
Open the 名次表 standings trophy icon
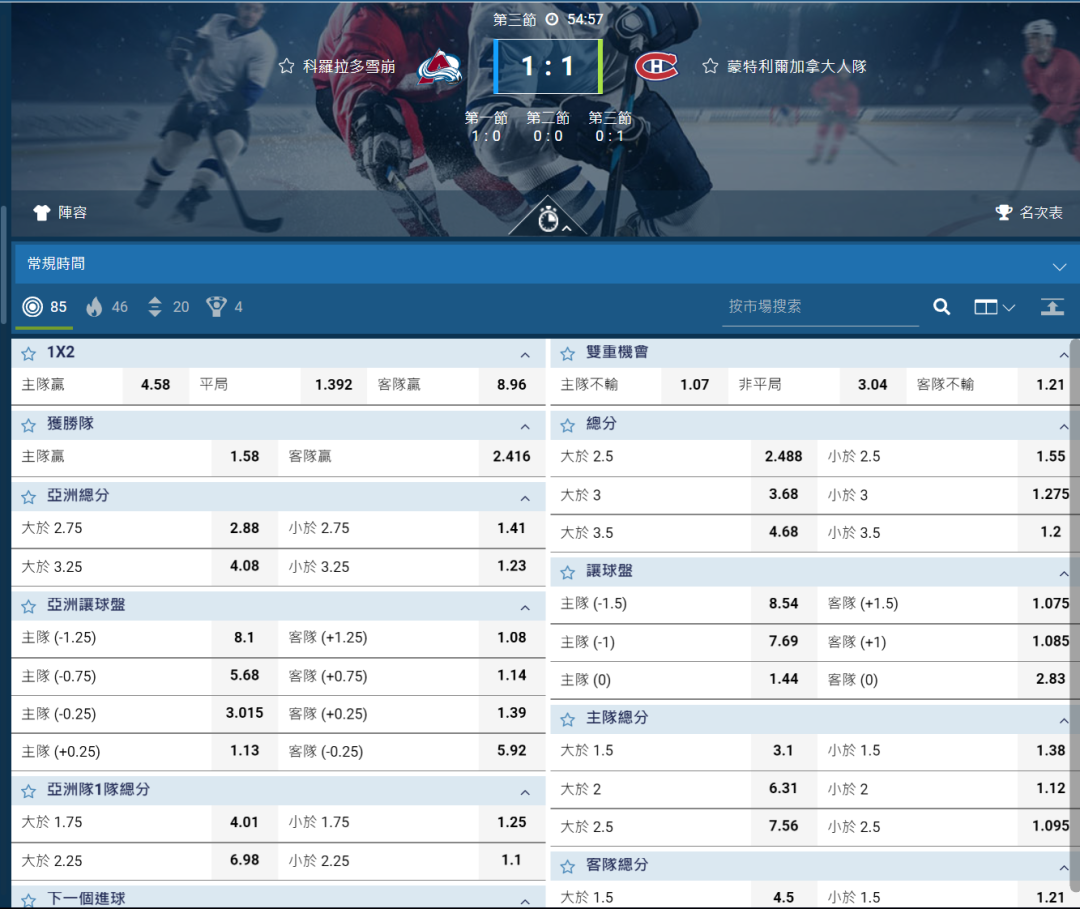point(1004,212)
